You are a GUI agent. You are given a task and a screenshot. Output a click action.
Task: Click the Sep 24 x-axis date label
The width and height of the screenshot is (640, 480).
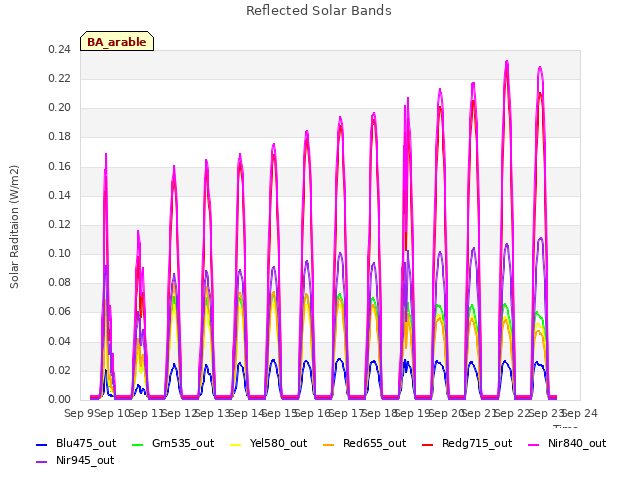580,413
